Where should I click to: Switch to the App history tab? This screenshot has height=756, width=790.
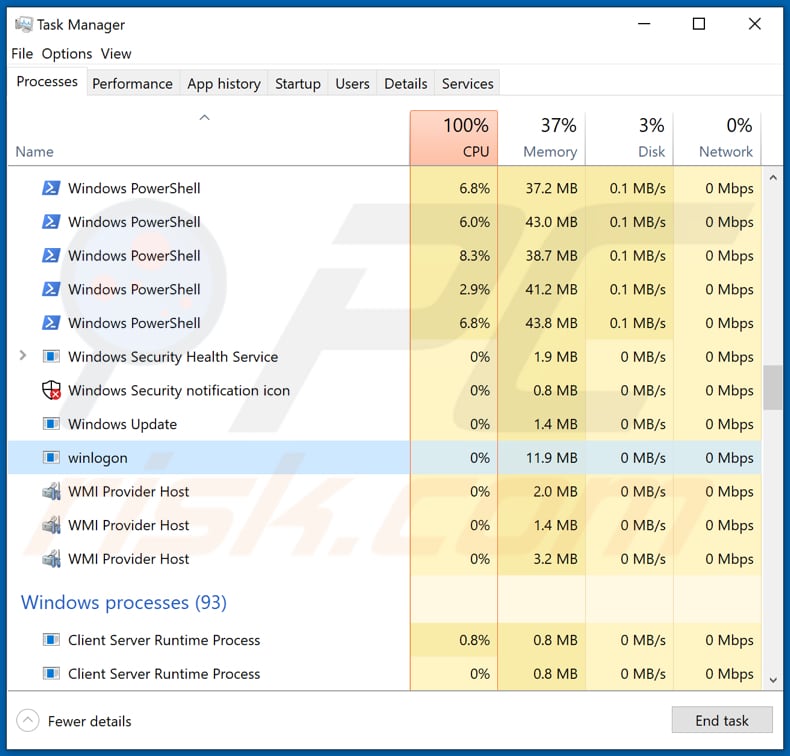click(224, 84)
